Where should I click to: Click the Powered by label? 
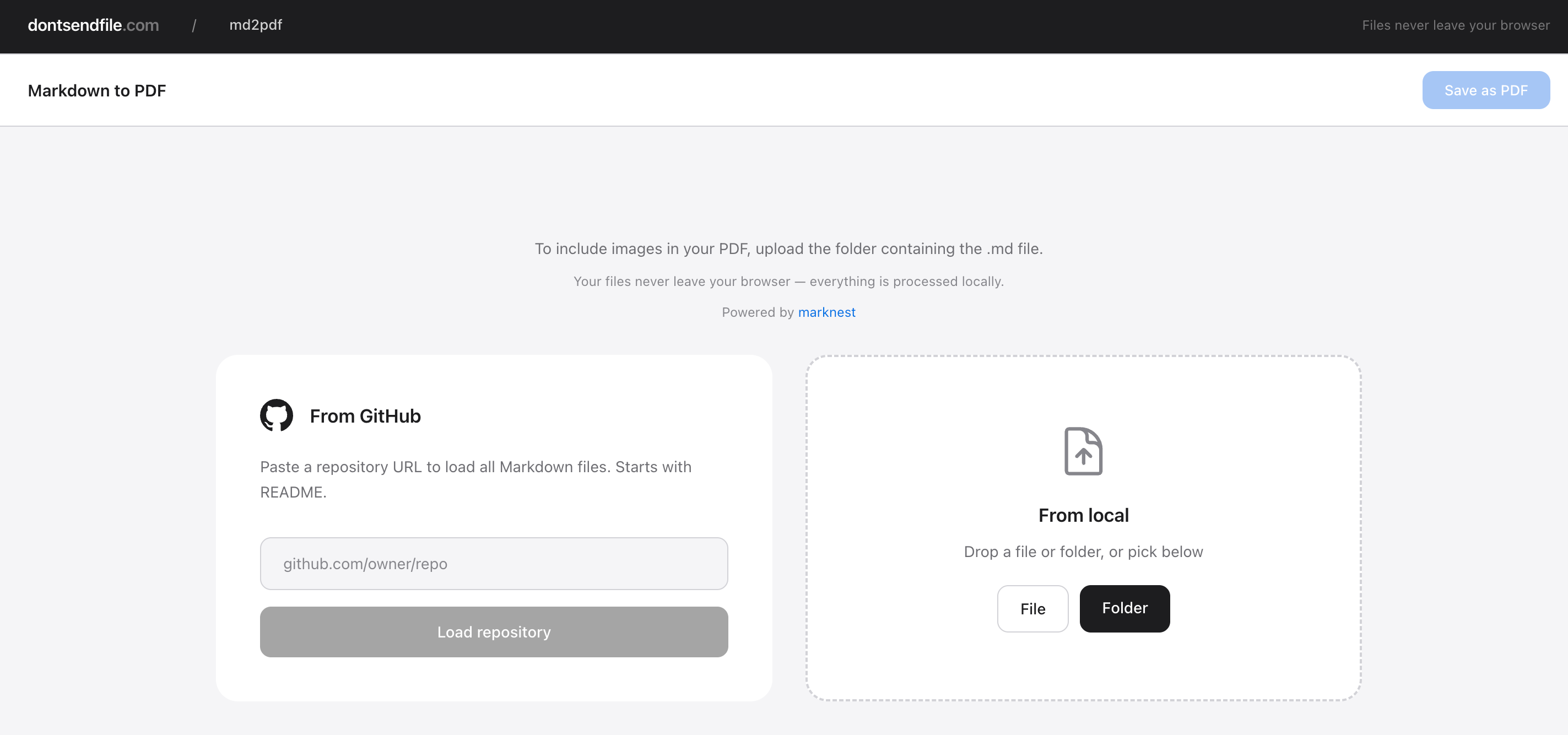click(x=757, y=312)
